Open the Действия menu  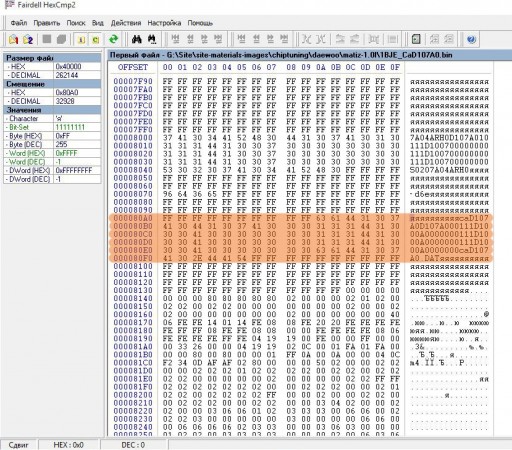tap(126, 23)
